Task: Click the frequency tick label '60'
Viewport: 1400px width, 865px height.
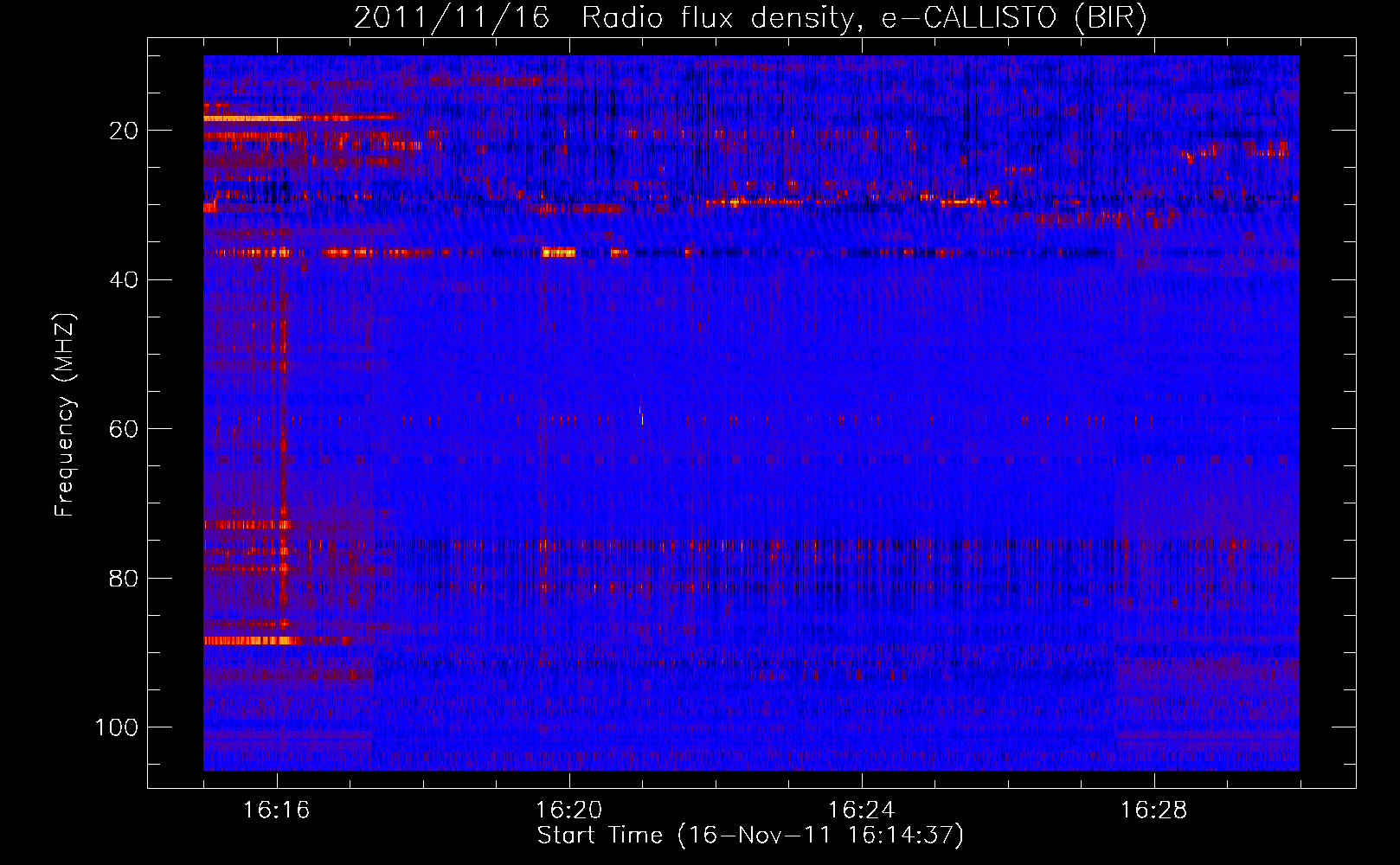Action: pyautogui.click(x=125, y=429)
